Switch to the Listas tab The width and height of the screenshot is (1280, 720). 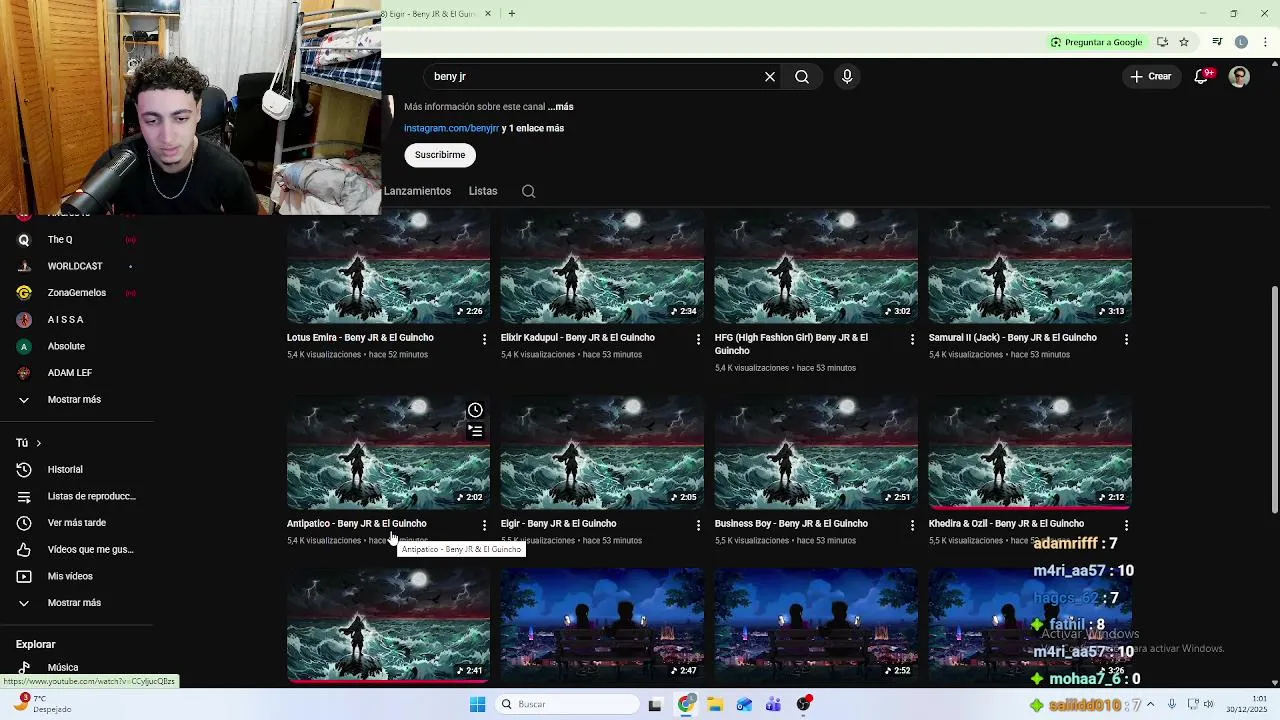(483, 191)
